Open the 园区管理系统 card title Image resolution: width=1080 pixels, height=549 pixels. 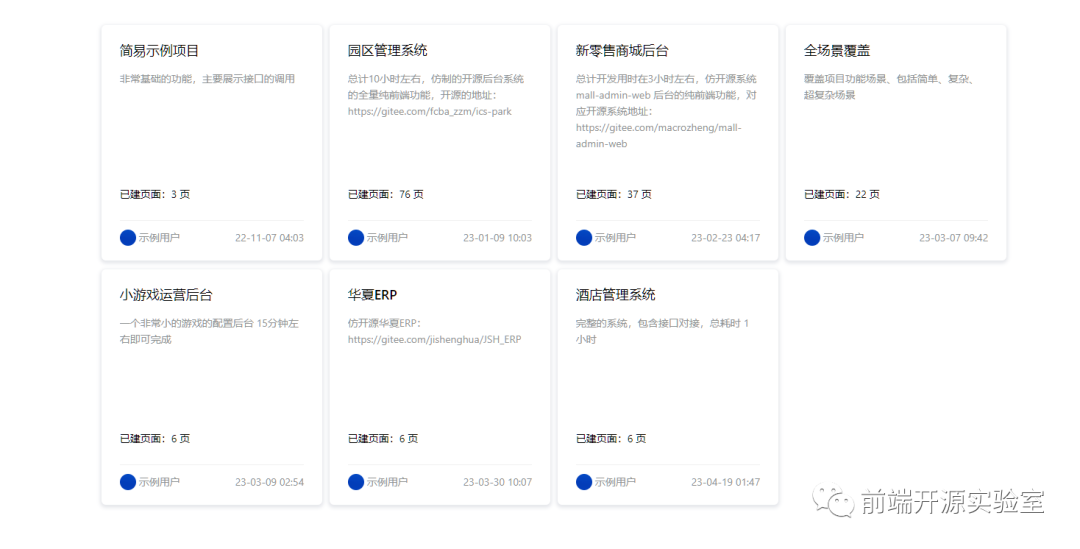pos(387,50)
